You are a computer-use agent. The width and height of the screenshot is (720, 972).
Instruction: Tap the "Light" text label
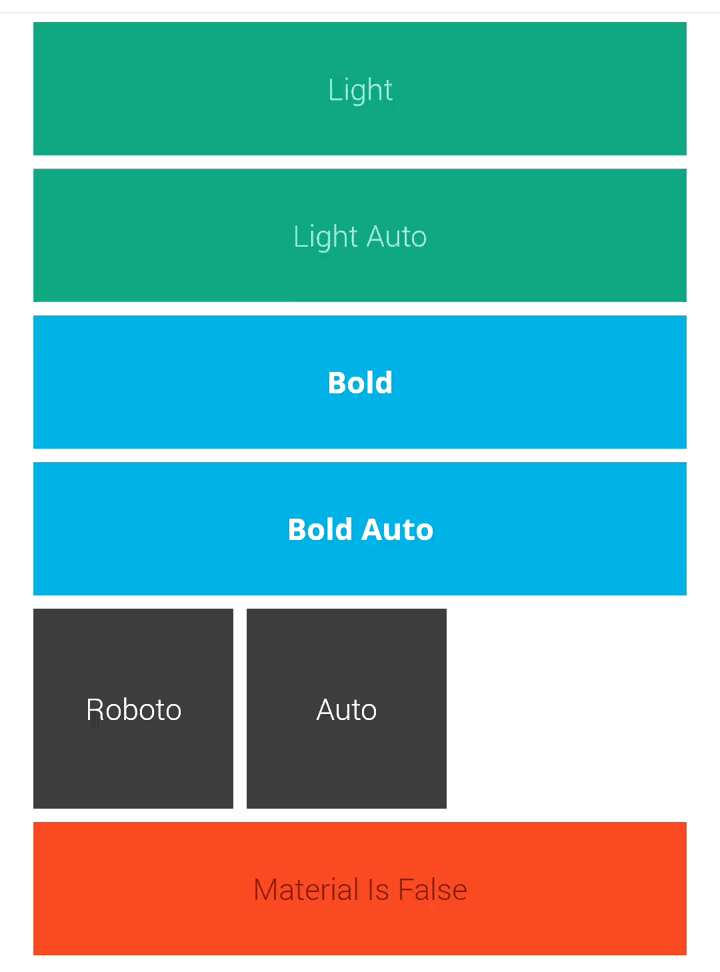360,91
